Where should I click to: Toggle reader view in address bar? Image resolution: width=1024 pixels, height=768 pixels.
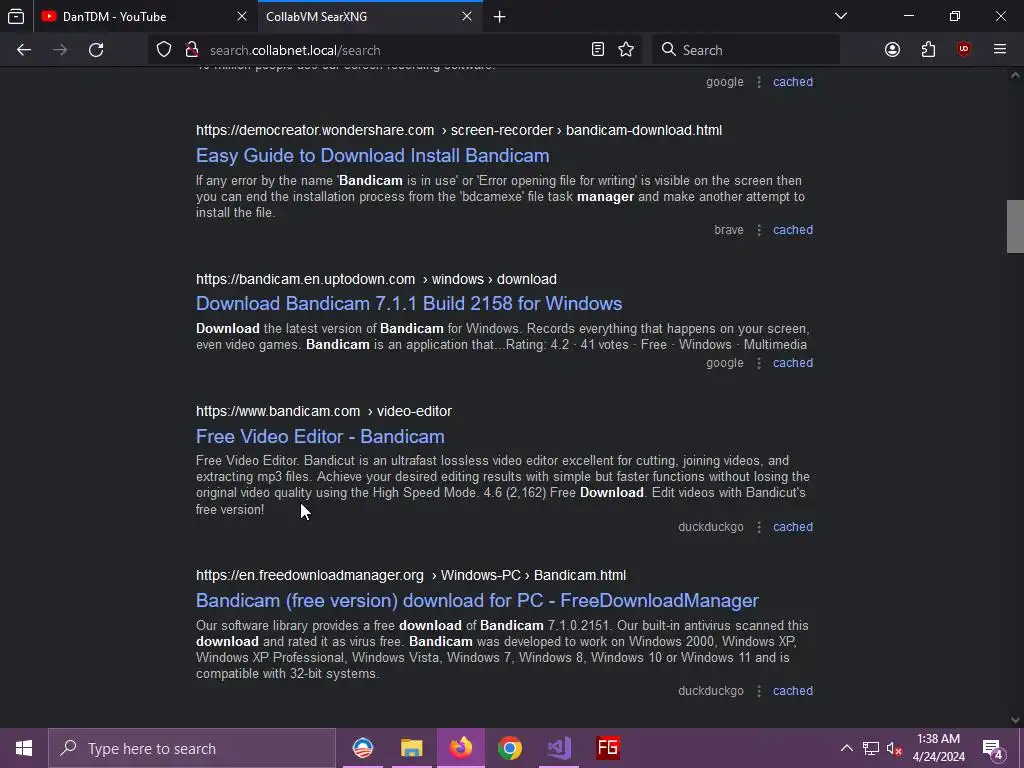[x=598, y=50]
